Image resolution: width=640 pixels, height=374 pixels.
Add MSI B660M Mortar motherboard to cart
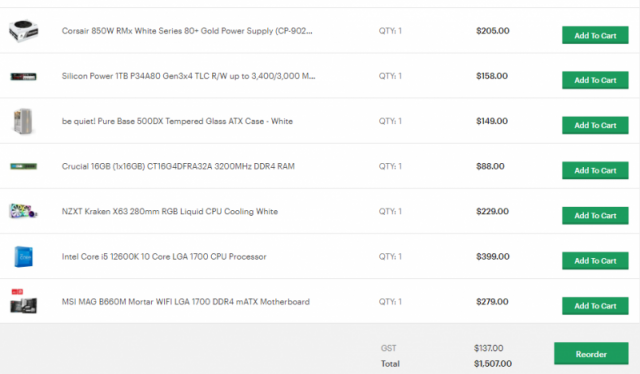595,306
